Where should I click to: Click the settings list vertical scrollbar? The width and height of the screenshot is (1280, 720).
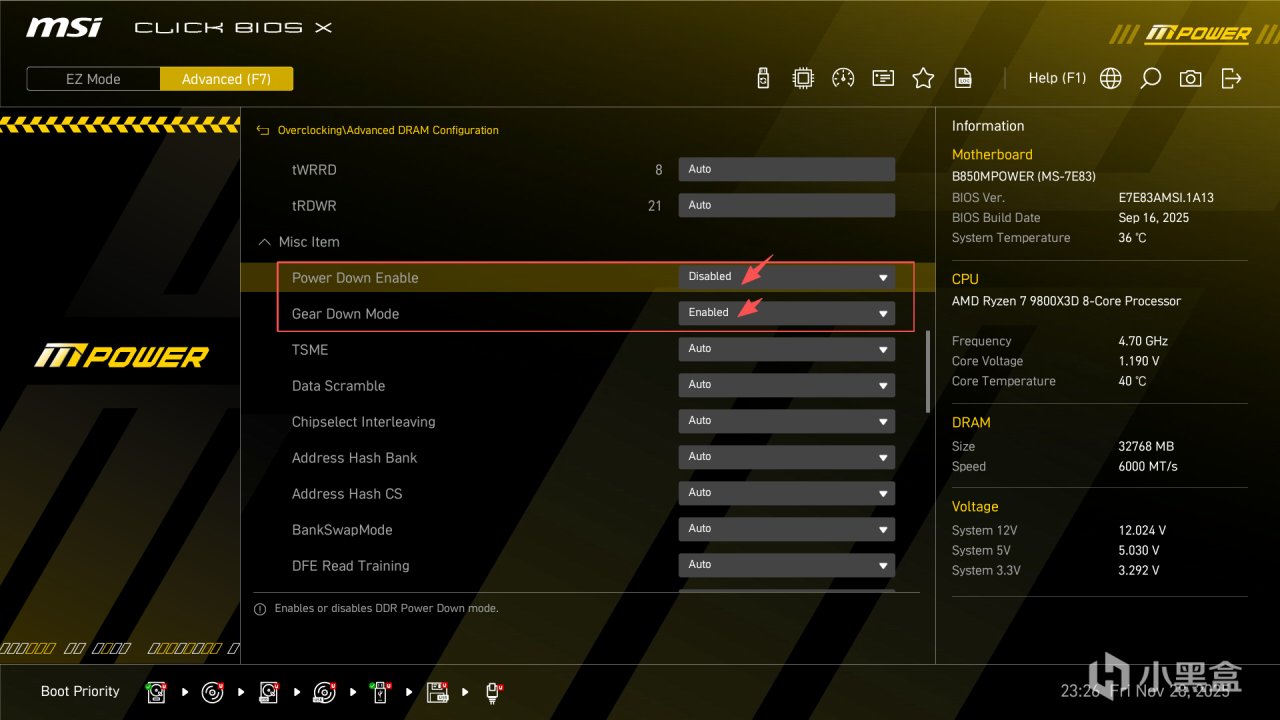pos(928,371)
